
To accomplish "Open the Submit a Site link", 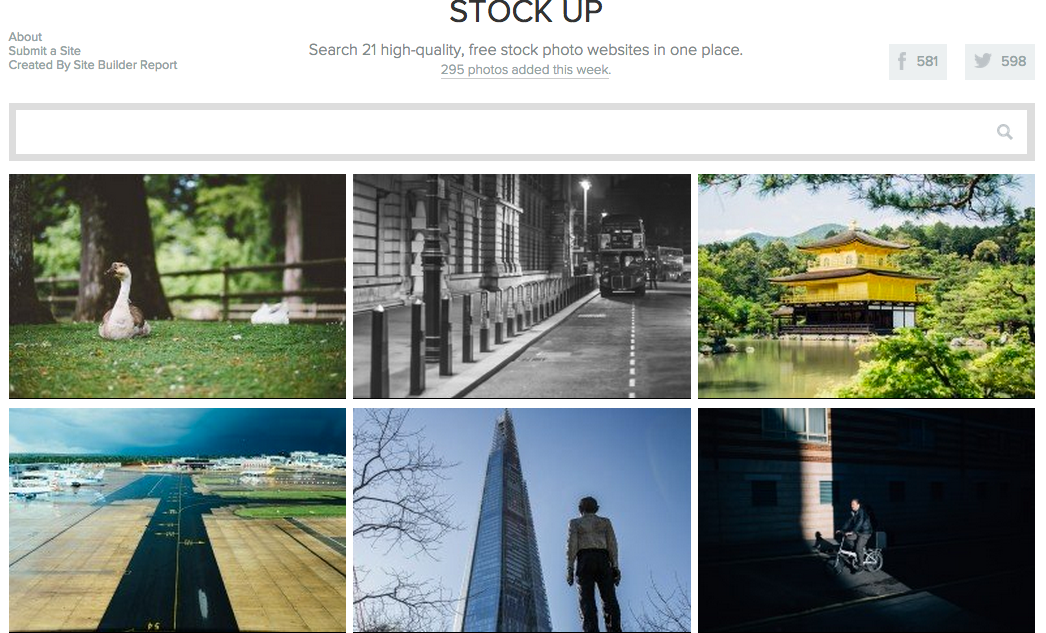I will click(45, 51).
